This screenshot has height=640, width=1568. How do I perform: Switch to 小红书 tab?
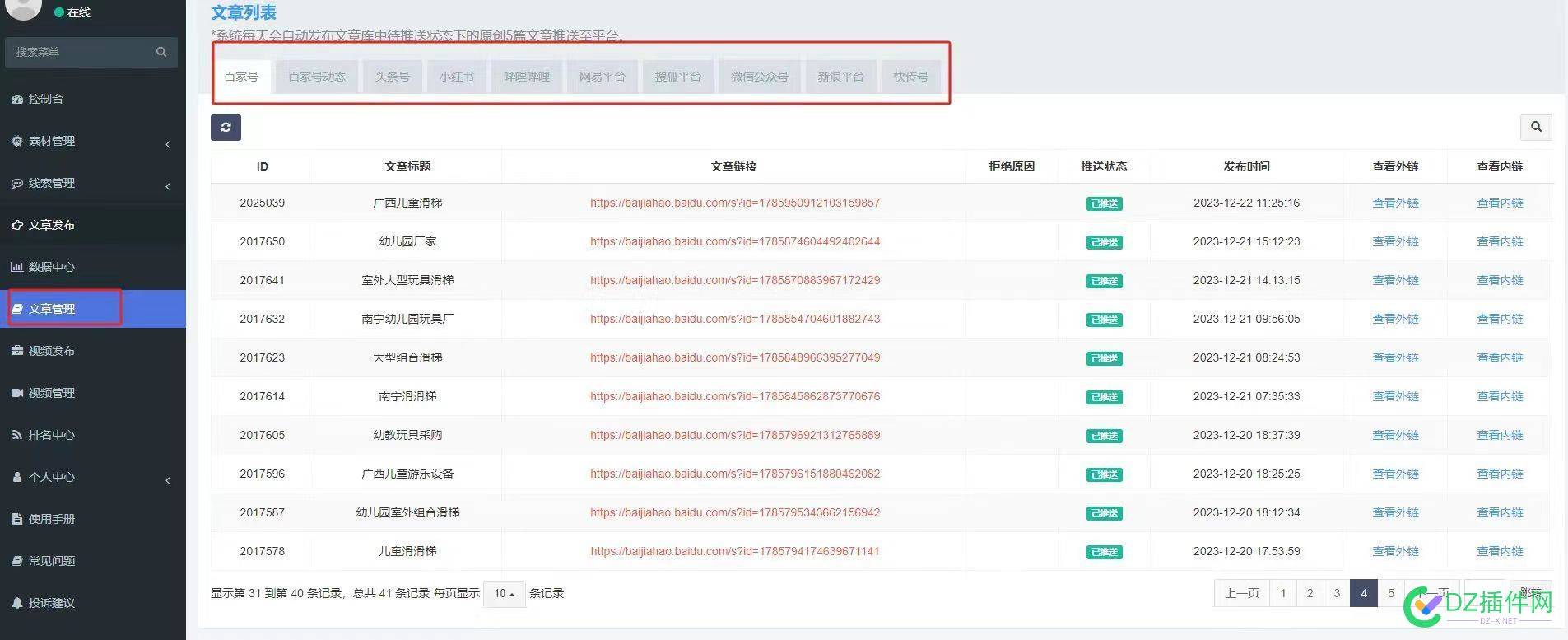pos(456,77)
